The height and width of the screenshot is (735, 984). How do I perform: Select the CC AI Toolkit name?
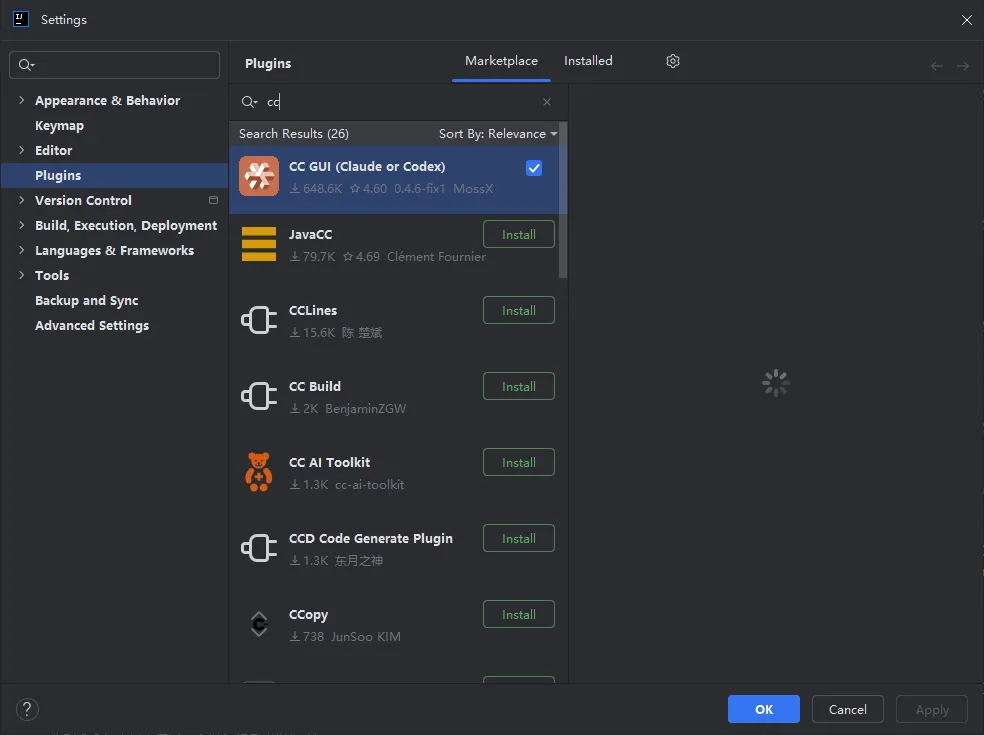click(329, 462)
